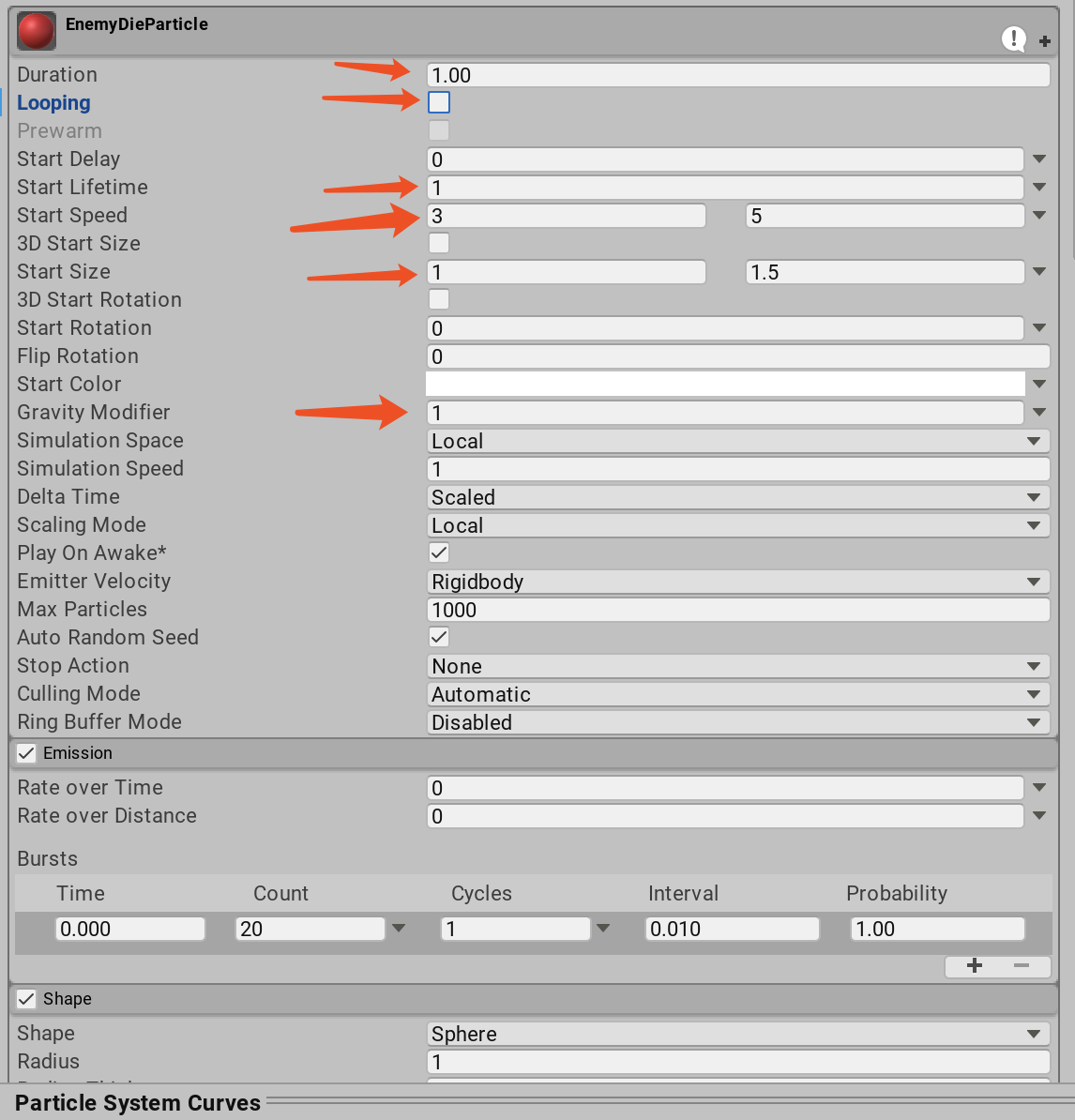This screenshot has width=1075, height=1120.
Task: Click the Start Delay input field
Action: [x=725, y=159]
